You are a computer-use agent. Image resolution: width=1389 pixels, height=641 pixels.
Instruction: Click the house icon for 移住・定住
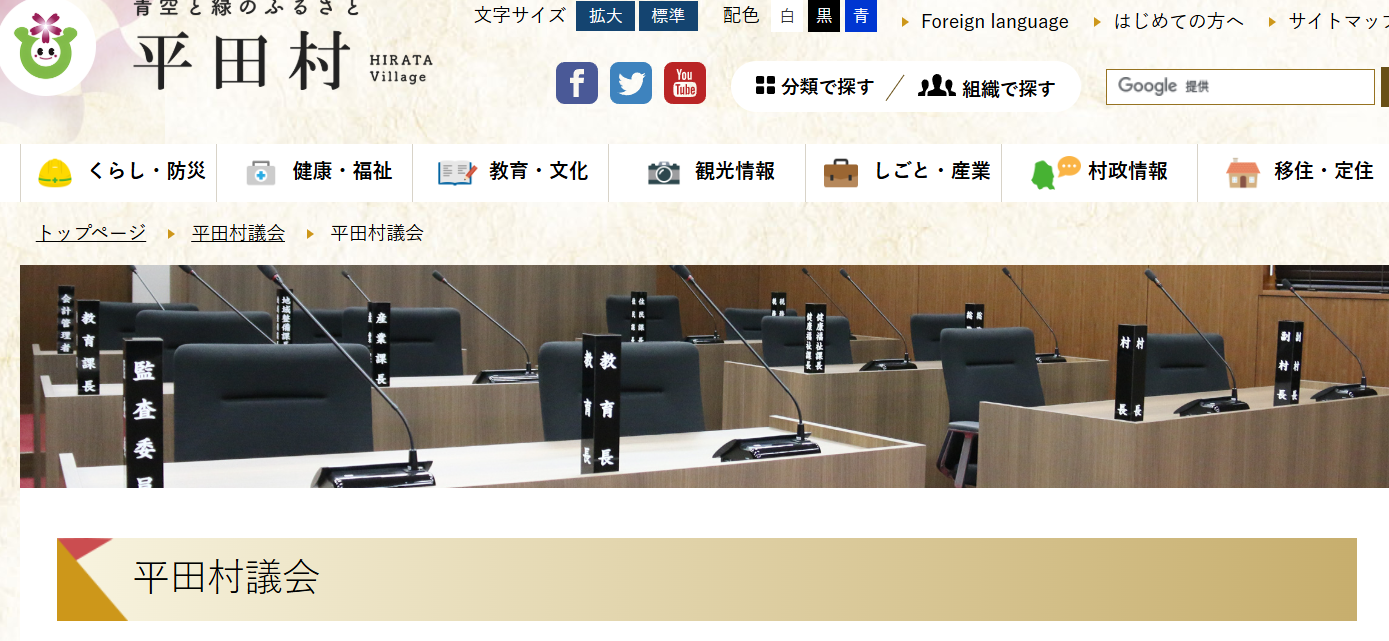pyautogui.click(x=1241, y=173)
